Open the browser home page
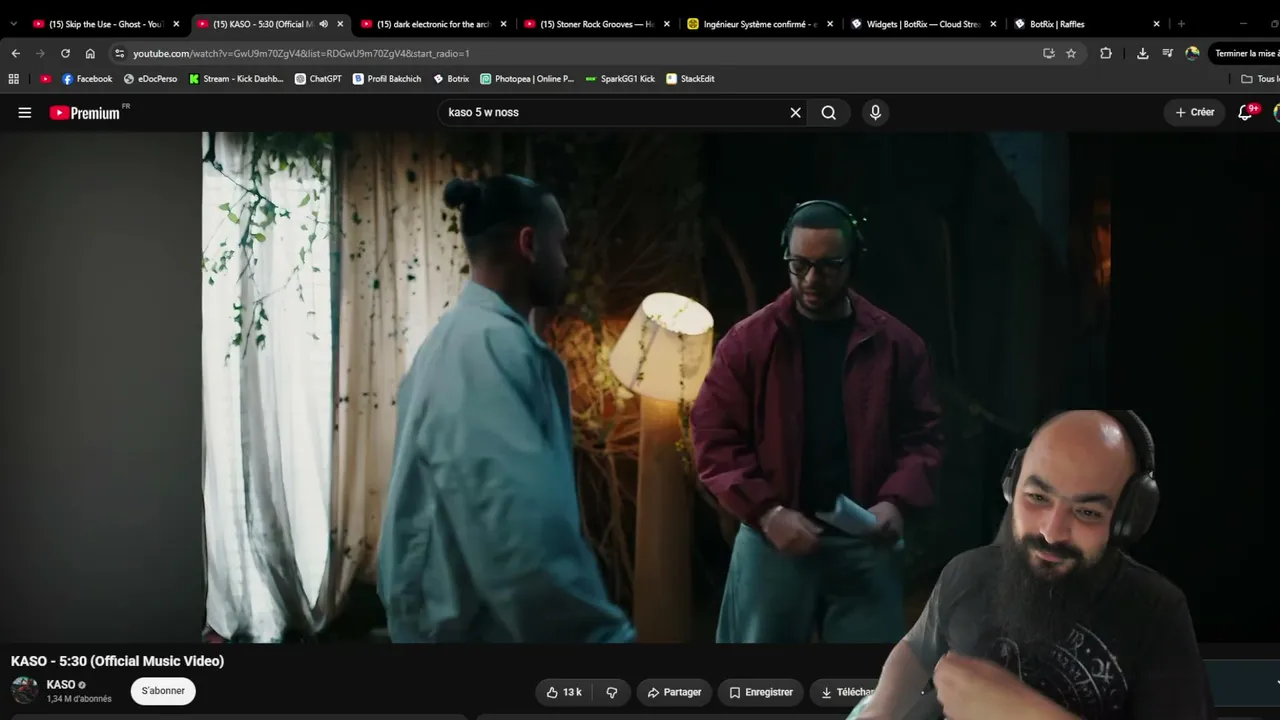Viewport: 1280px width, 720px height. coord(90,53)
